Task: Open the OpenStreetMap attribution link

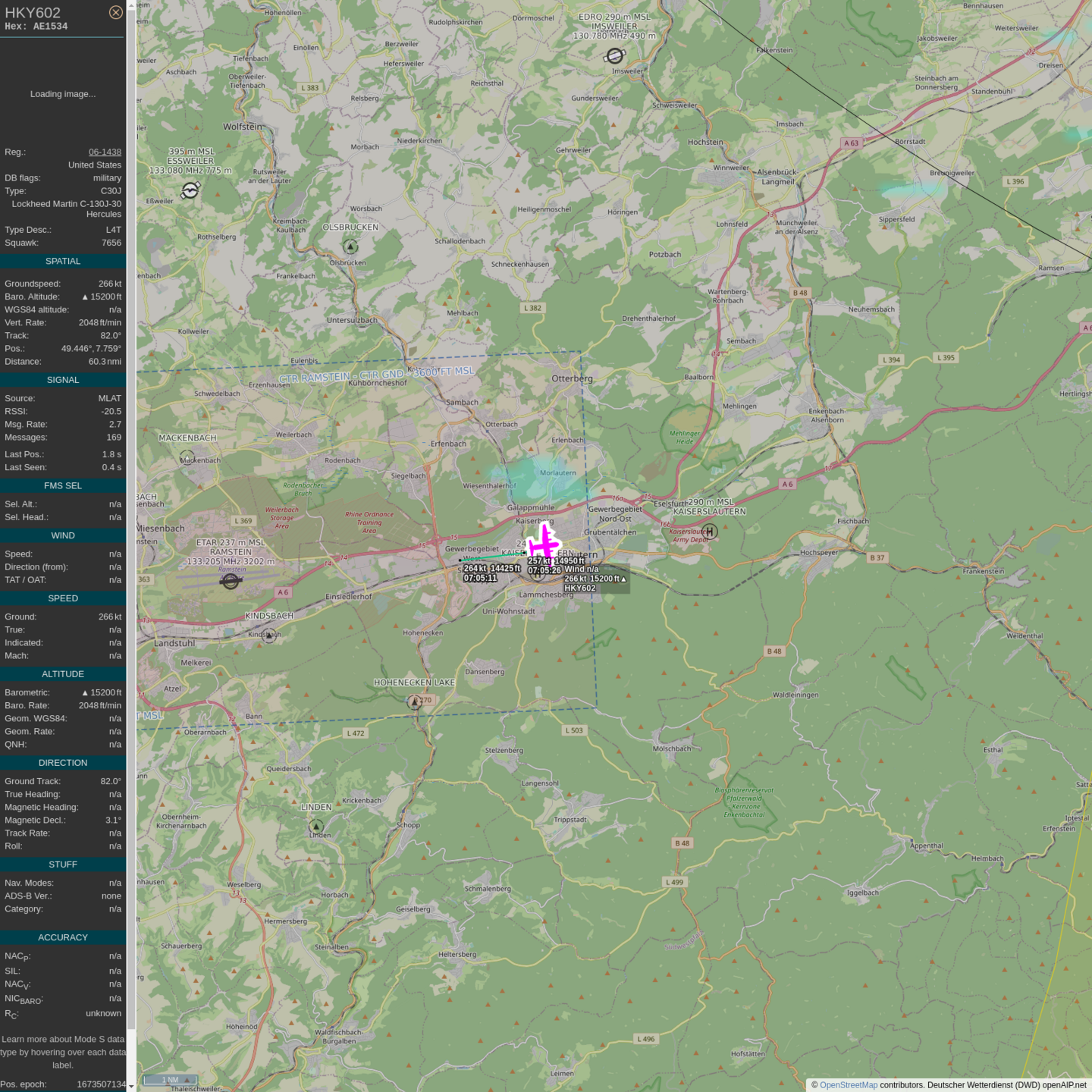Action: coord(848,1085)
